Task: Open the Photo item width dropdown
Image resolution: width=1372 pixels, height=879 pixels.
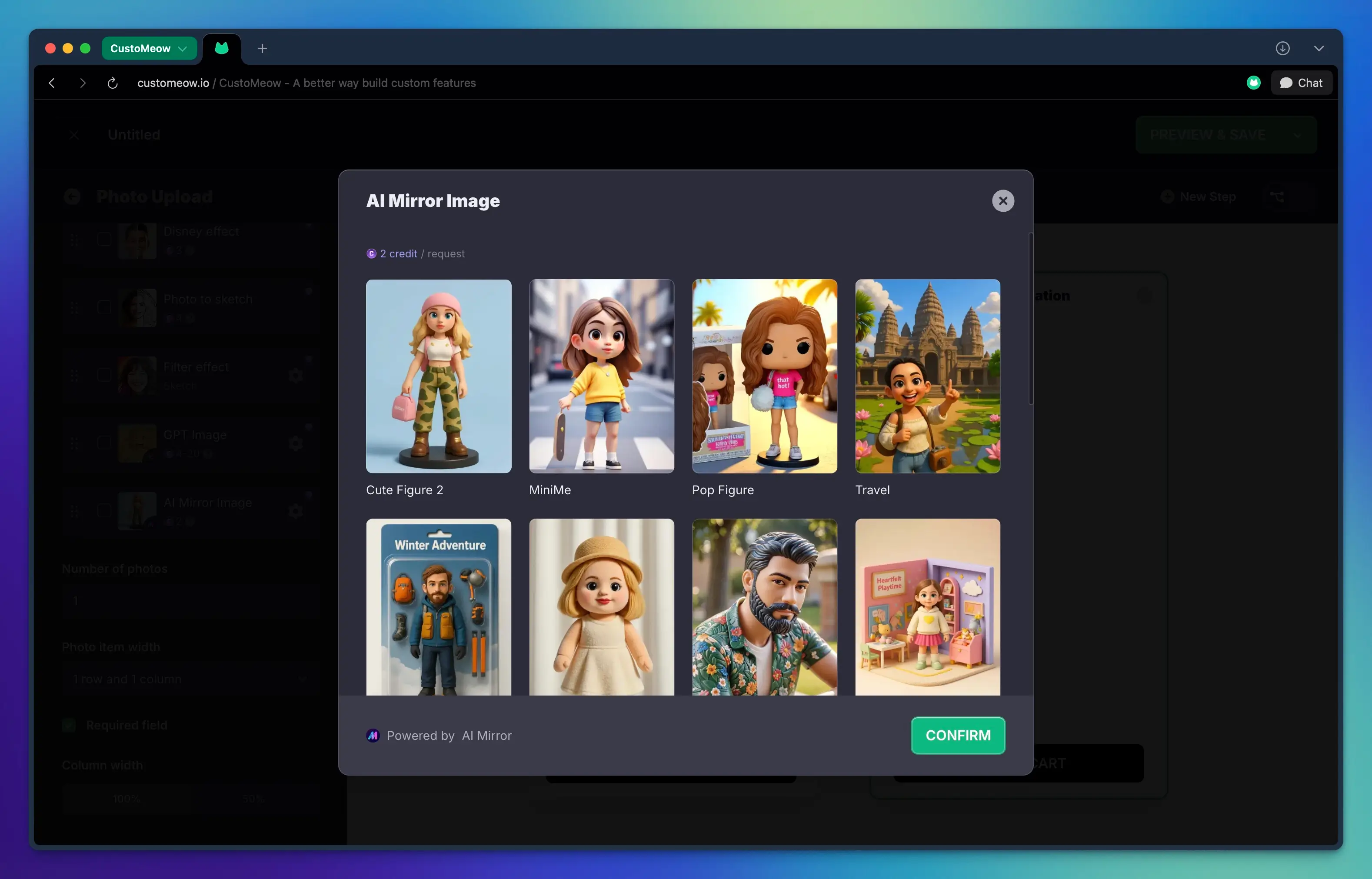Action: [191, 679]
